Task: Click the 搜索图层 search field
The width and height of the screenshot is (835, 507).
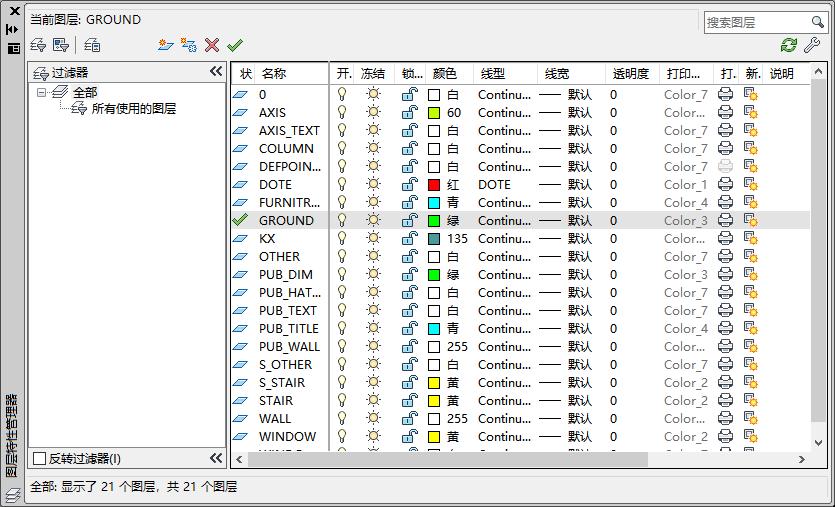Action: coord(755,22)
